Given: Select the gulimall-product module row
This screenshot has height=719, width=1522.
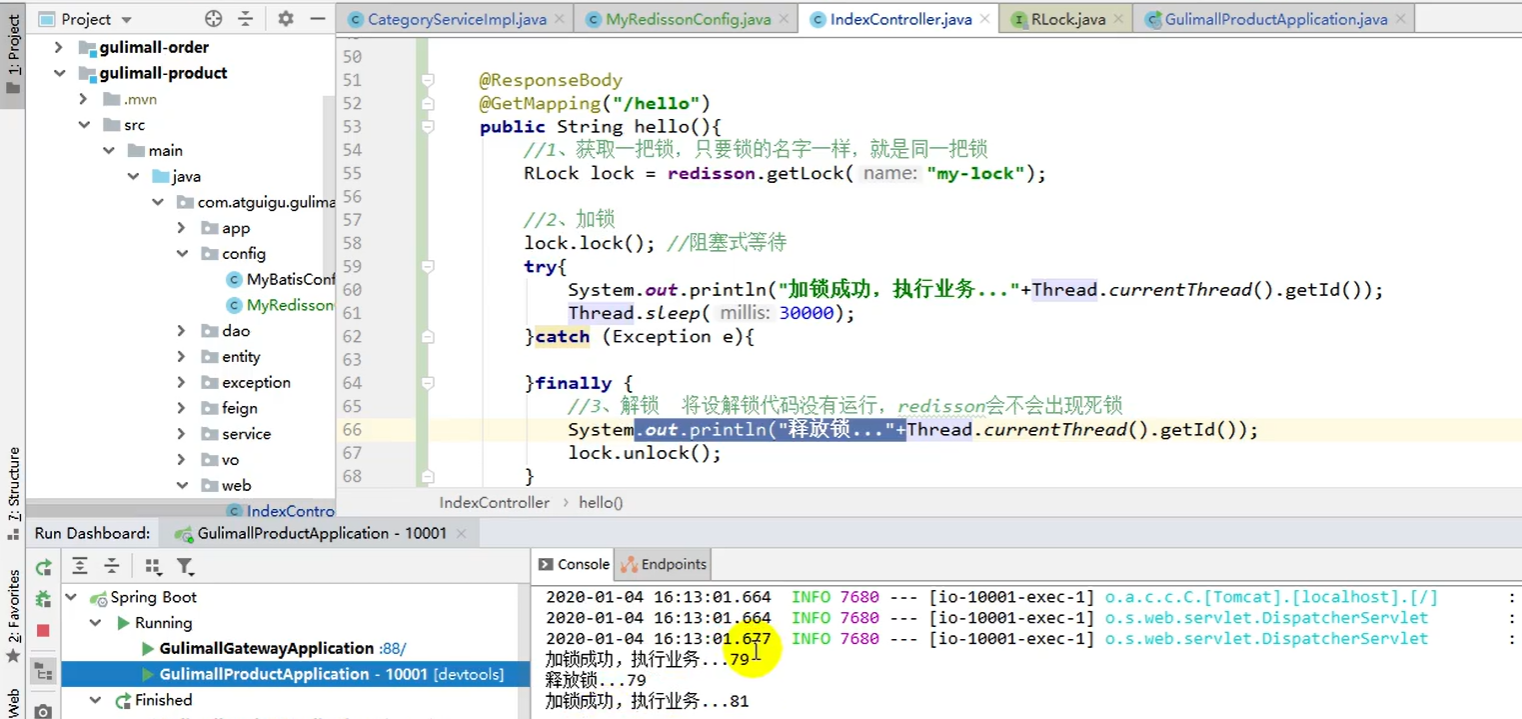Looking at the screenshot, I should click(180, 73).
